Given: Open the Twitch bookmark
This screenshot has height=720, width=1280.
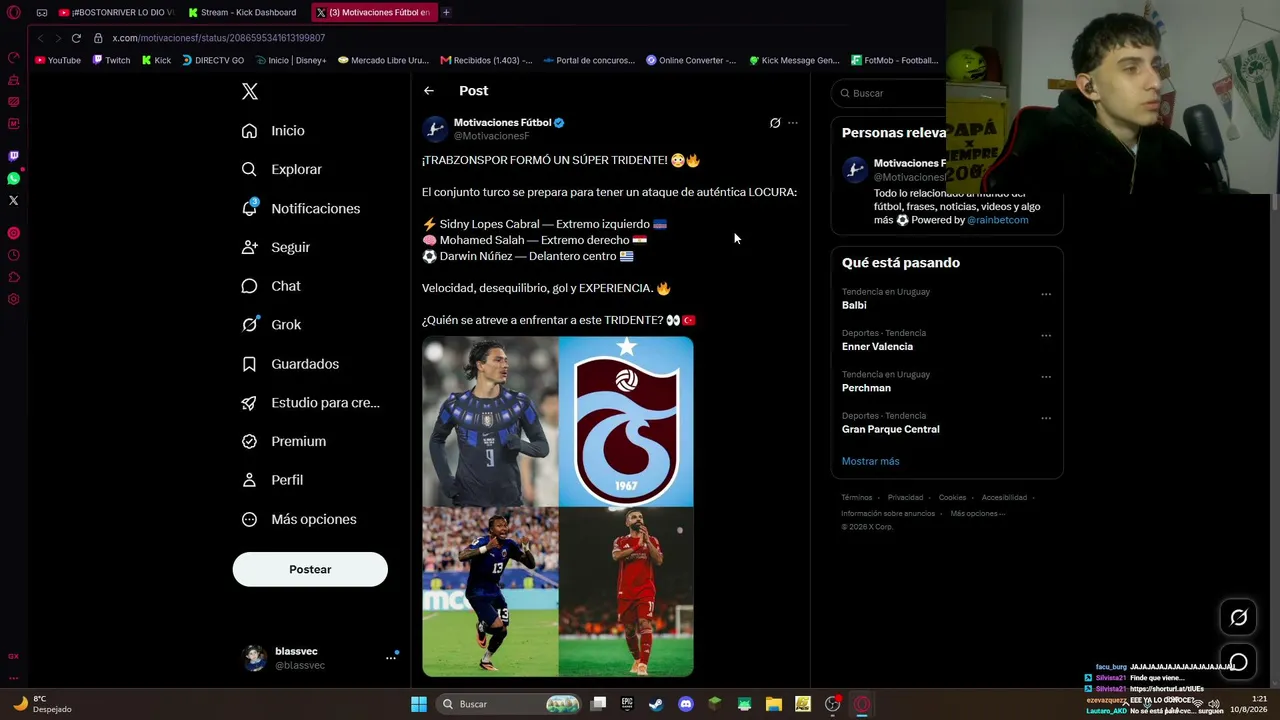Looking at the screenshot, I should click(111, 60).
